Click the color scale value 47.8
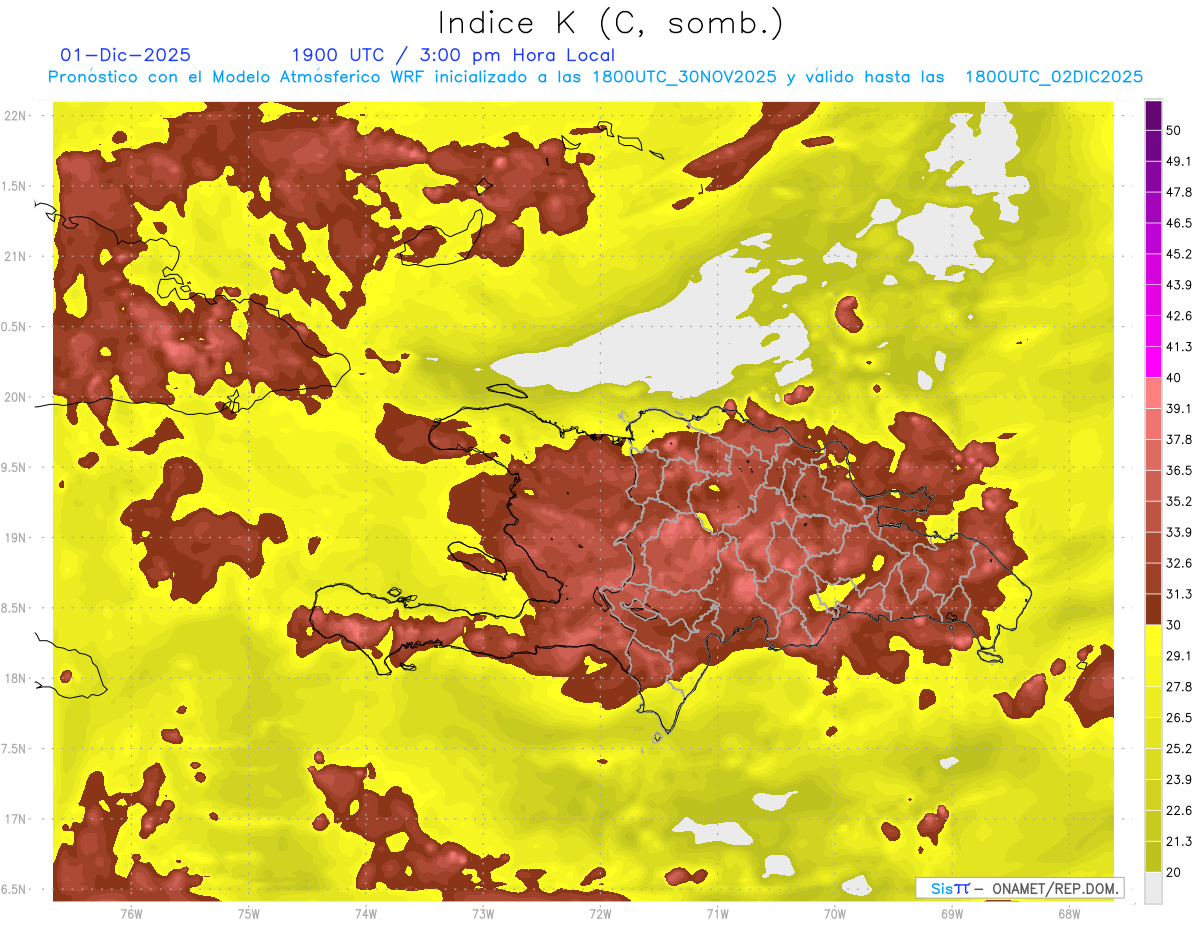Viewport: 1200px width, 927px height. tap(1180, 192)
